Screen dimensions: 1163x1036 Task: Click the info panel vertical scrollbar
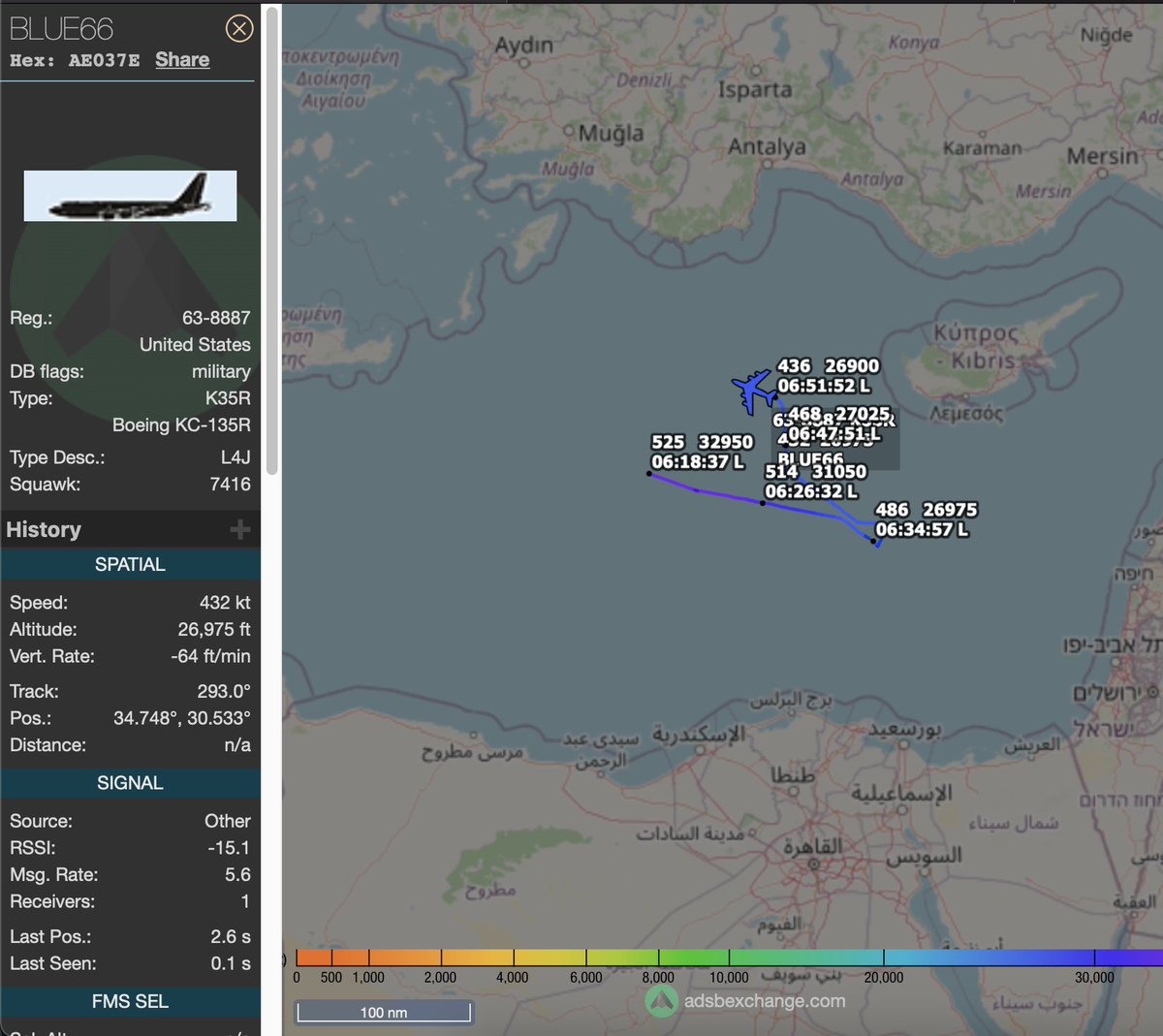point(272,242)
